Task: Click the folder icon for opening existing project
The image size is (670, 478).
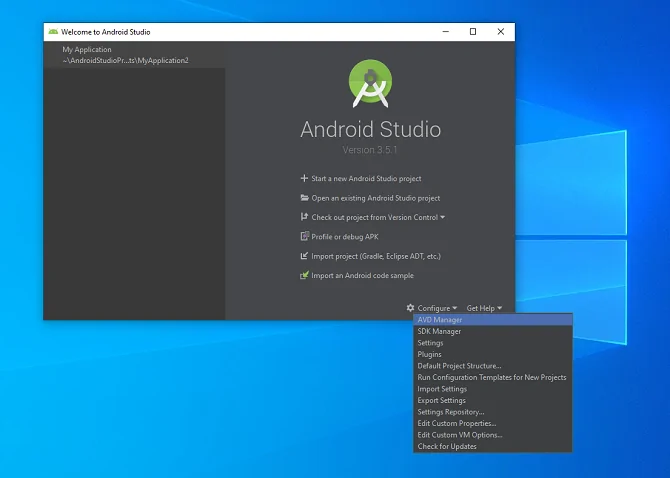Action: point(304,198)
